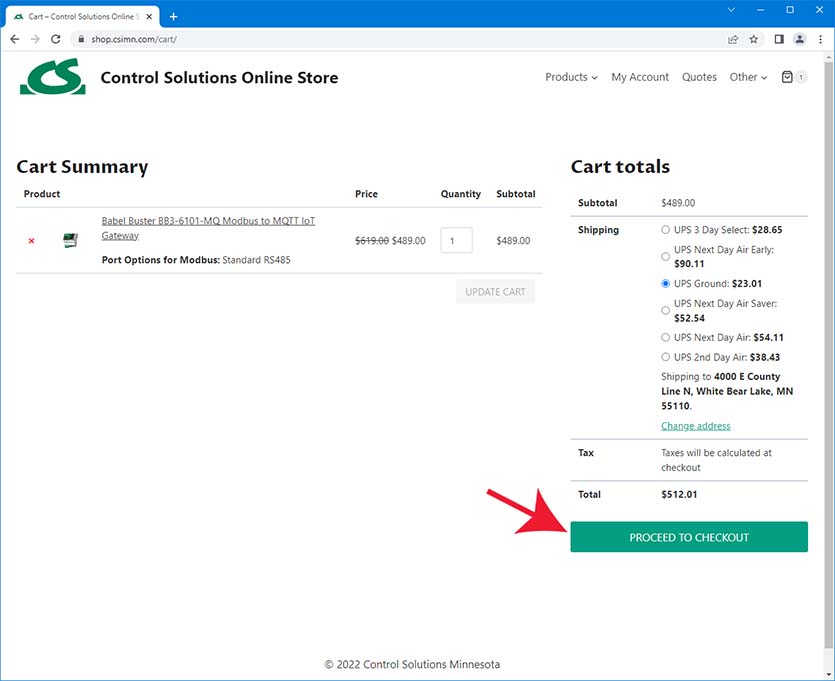This screenshot has height=681, width=835.
Task: Select UPS Ground shipping option
Action: [x=665, y=284]
